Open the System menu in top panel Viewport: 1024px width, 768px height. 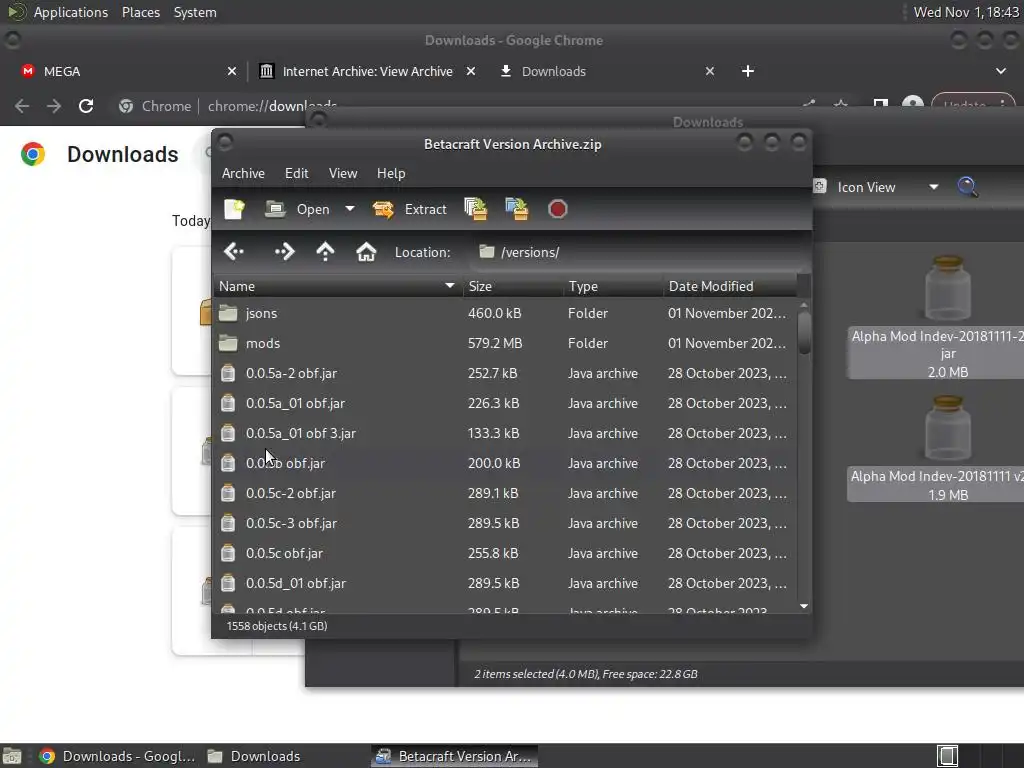[x=195, y=12]
